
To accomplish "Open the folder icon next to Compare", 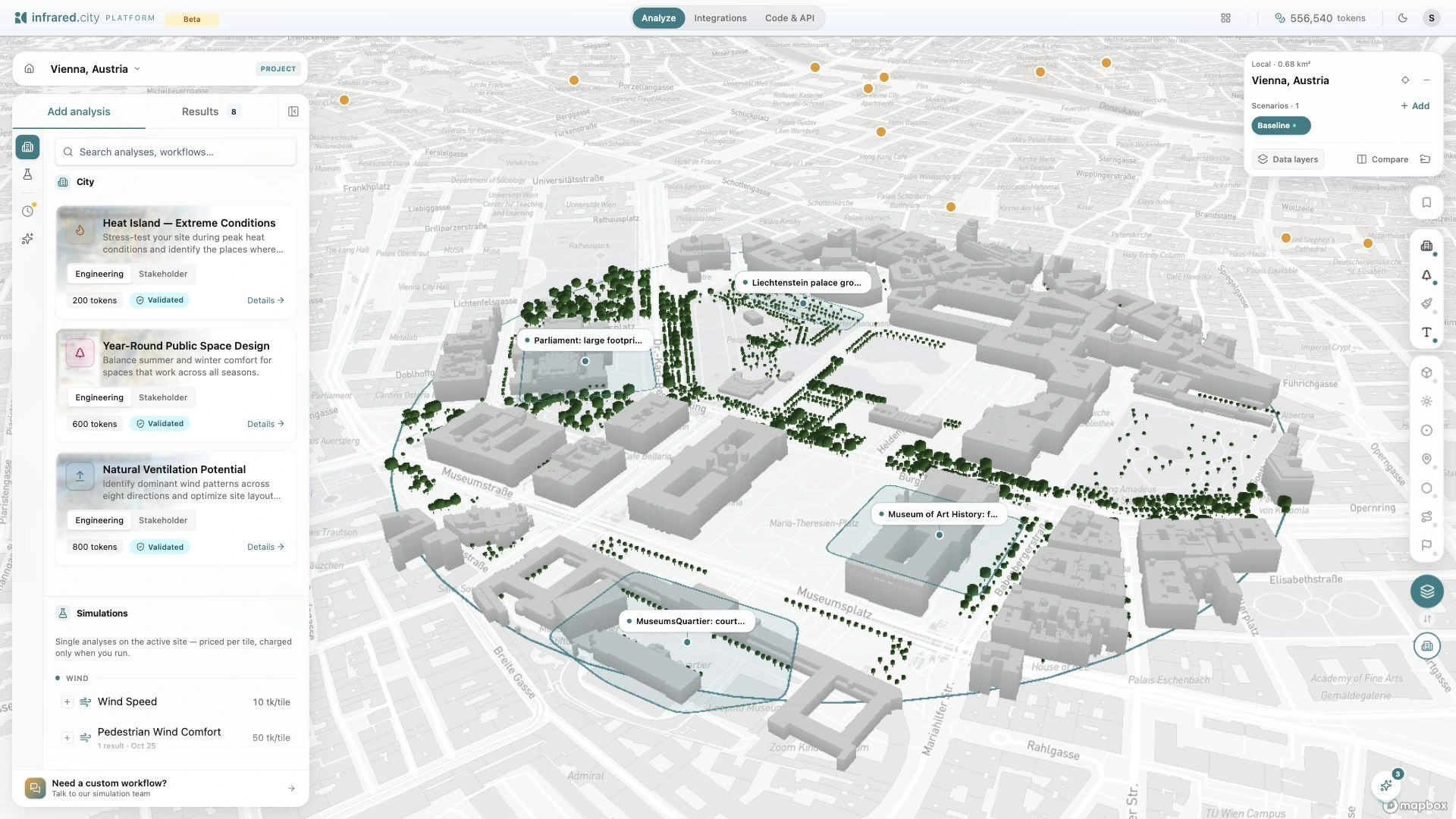I will (x=1425, y=159).
